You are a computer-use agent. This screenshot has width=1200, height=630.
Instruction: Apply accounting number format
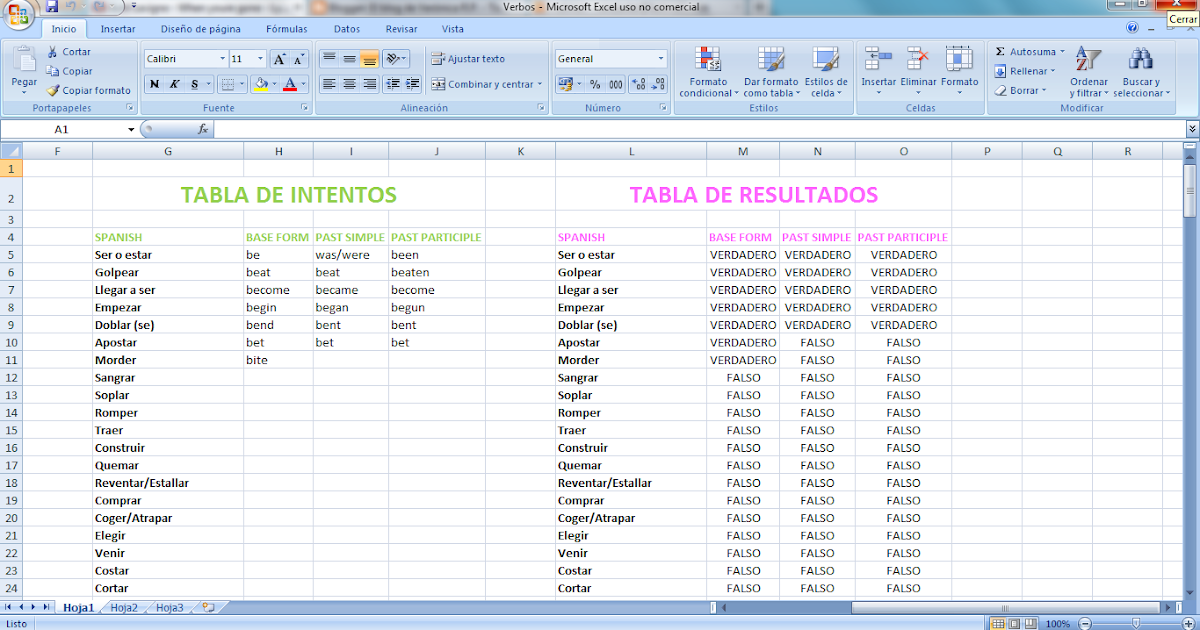click(565, 84)
